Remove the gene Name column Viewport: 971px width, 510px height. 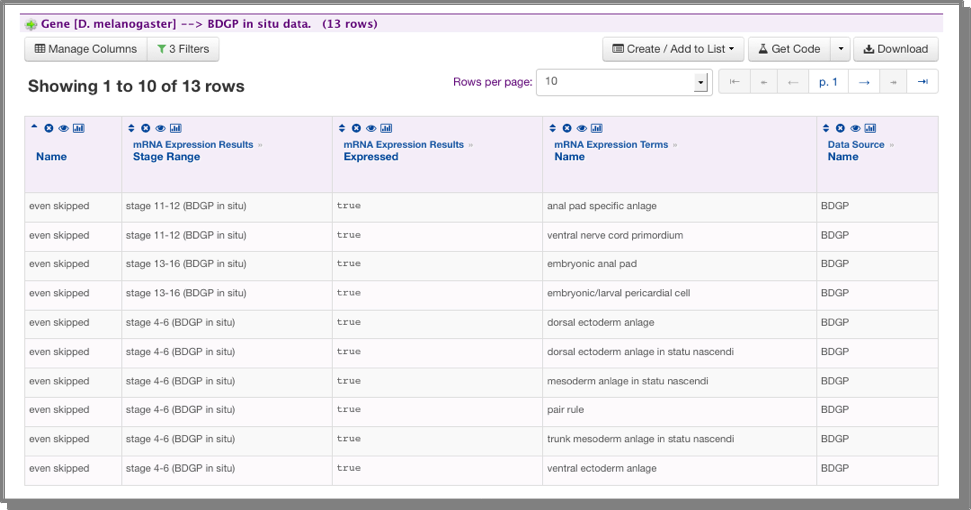pos(49,128)
